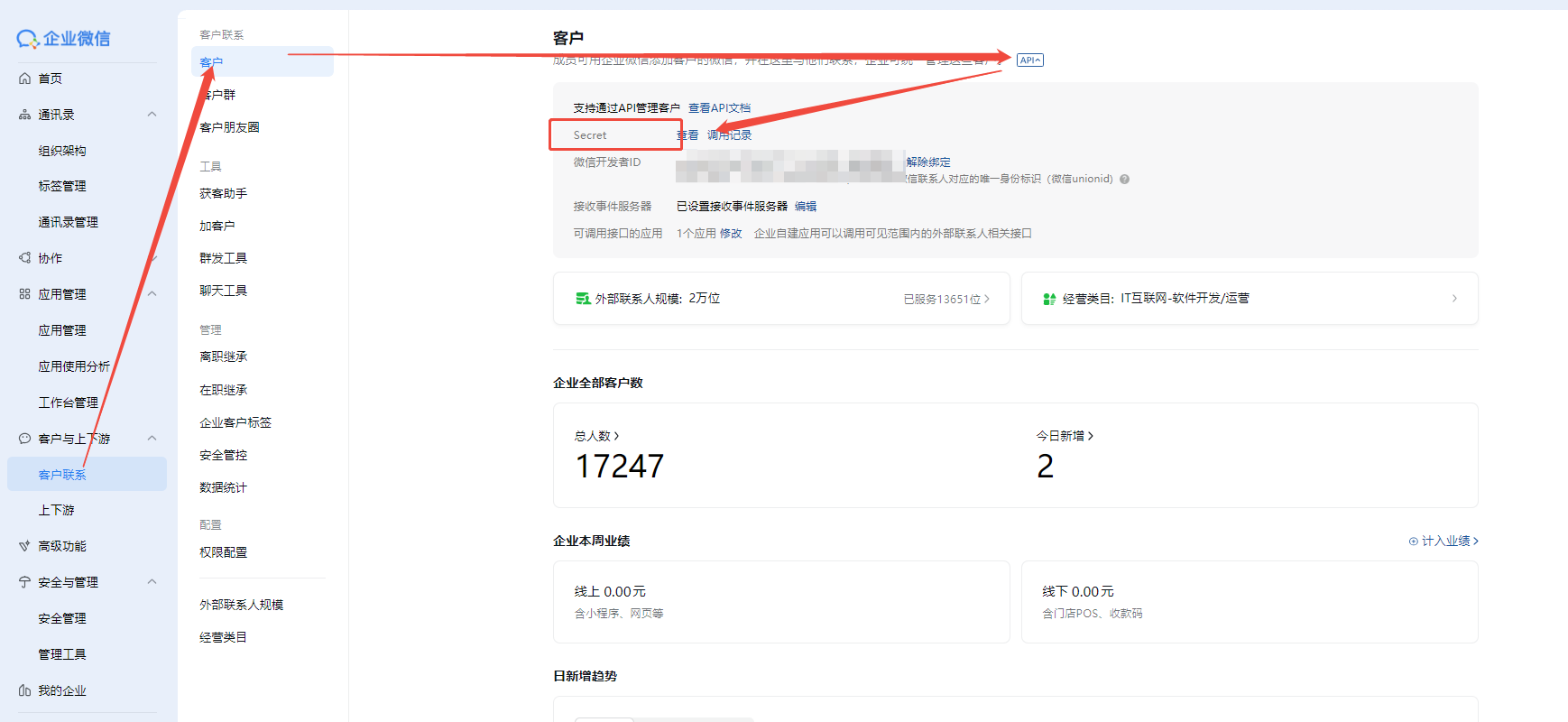The height and width of the screenshot is (722, 1568).
Task: Click 调用记录 next to Secret
Action: pyautogui.click(x=729, y=135)
